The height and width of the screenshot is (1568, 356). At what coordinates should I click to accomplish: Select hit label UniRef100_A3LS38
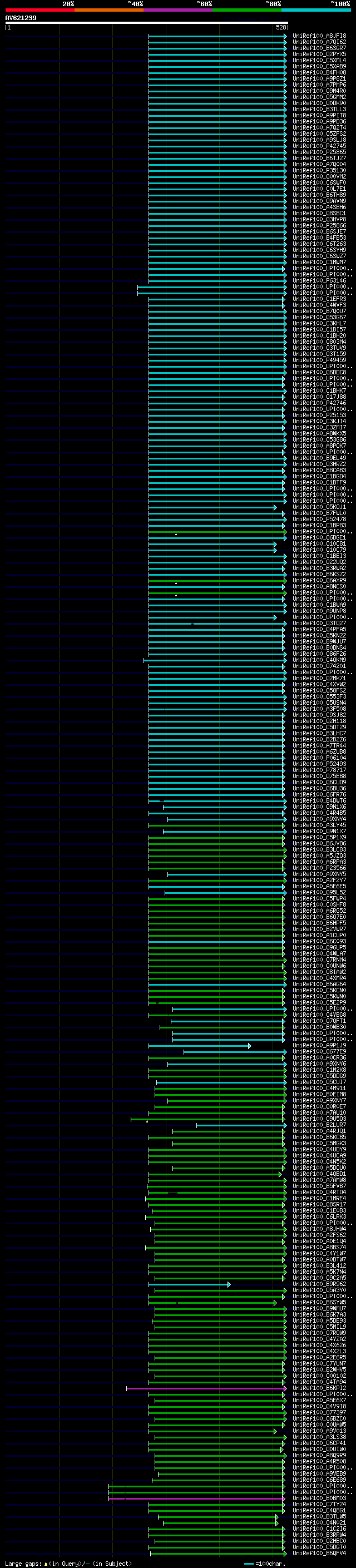point(319,1437)
